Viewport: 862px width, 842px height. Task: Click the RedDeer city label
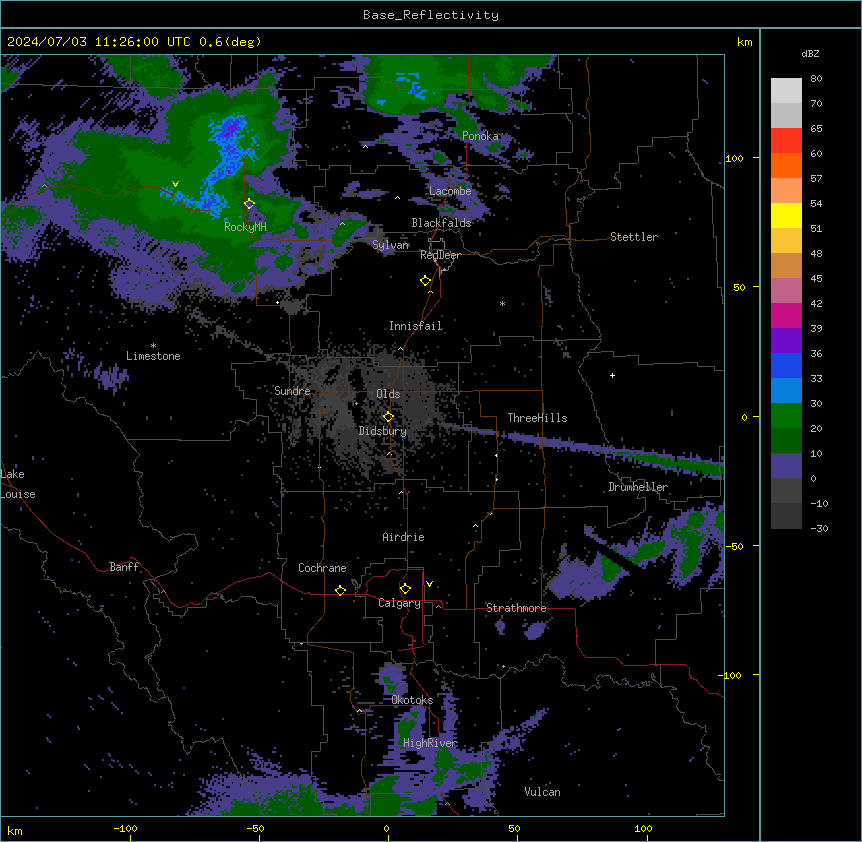click(x=440, y=255)
